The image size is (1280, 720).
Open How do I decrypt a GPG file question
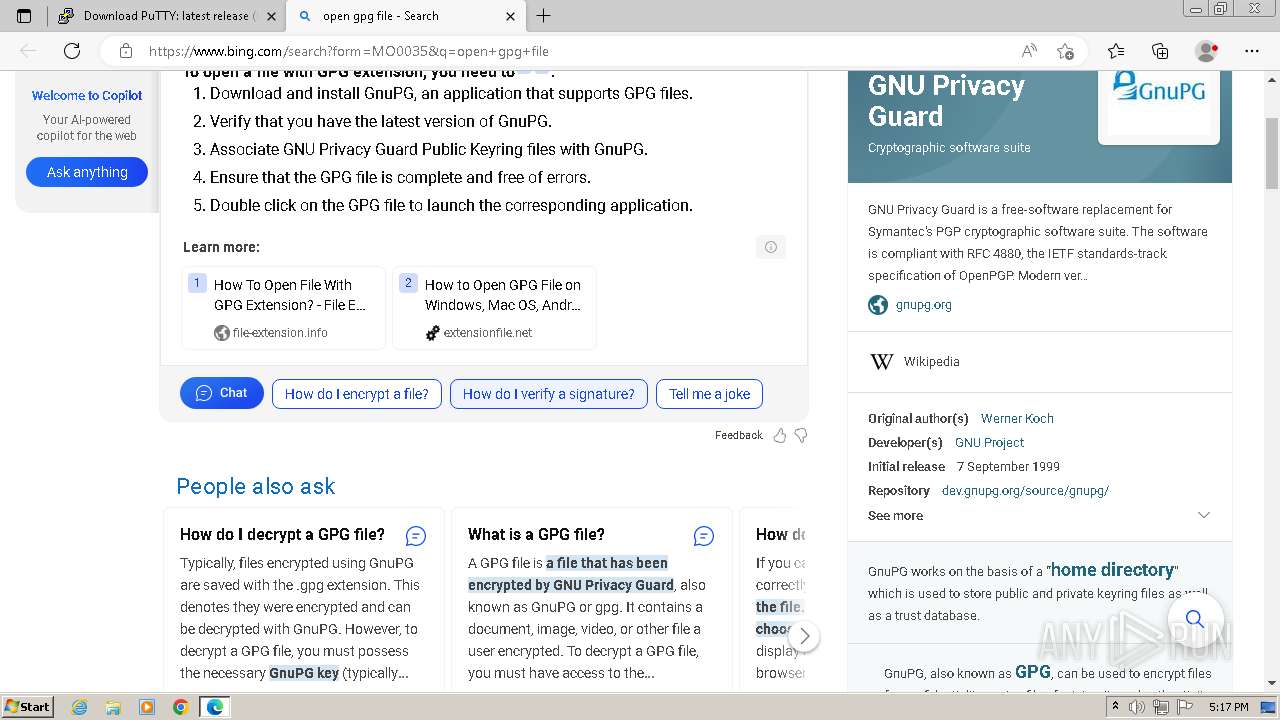282,535
